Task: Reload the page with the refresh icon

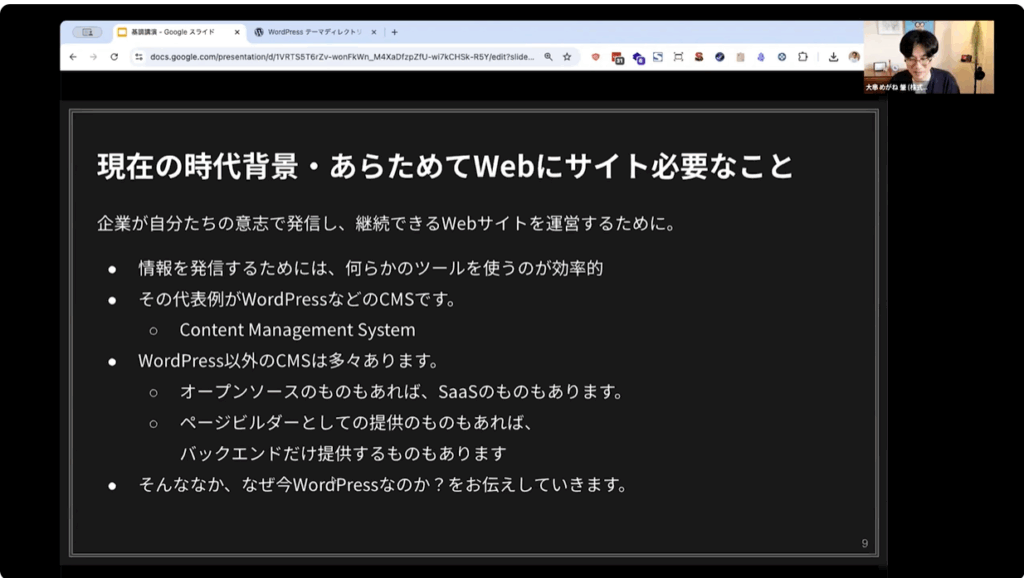Action: pyautogui.click(x=114, y=57)
